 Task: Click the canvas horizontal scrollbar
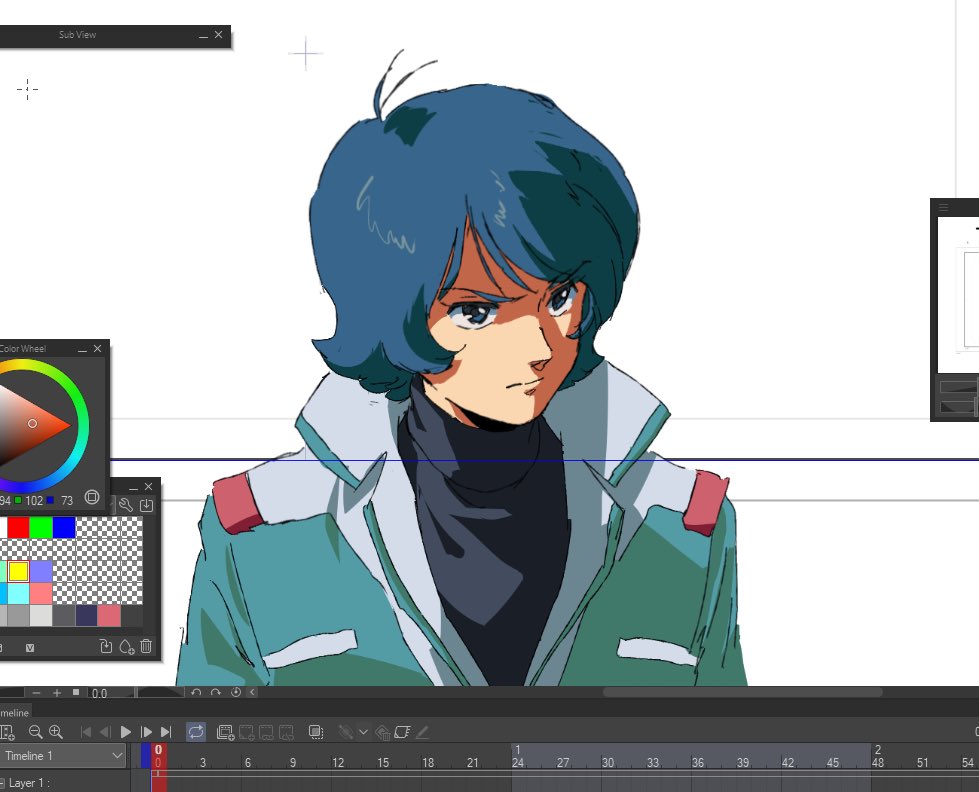(742, 692)
